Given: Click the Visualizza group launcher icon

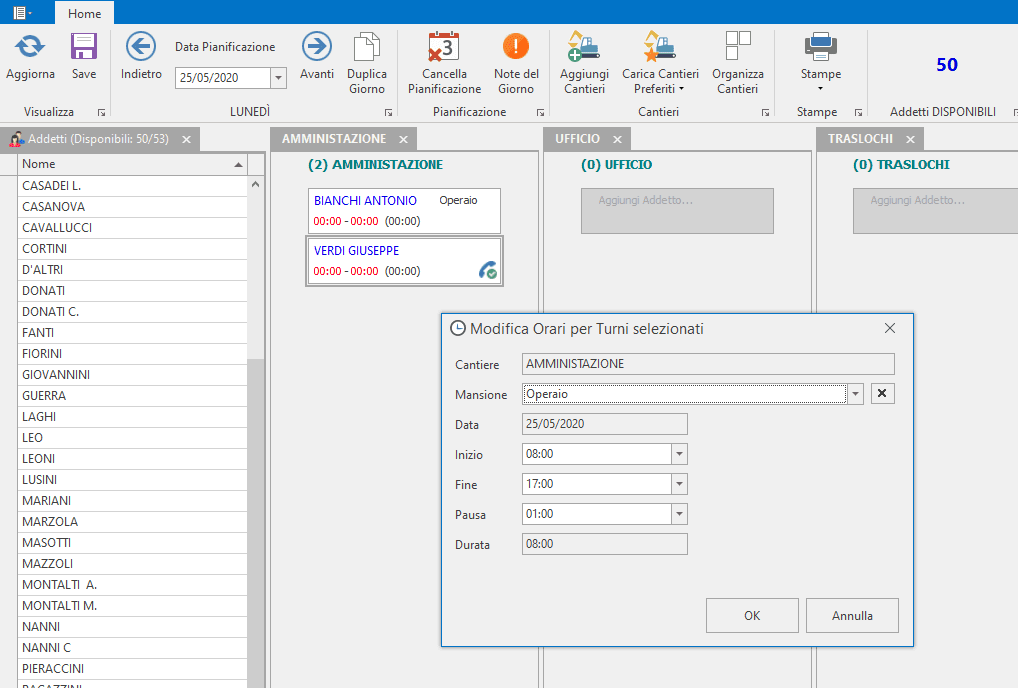Looking at the screenshot, I should 101,113.
